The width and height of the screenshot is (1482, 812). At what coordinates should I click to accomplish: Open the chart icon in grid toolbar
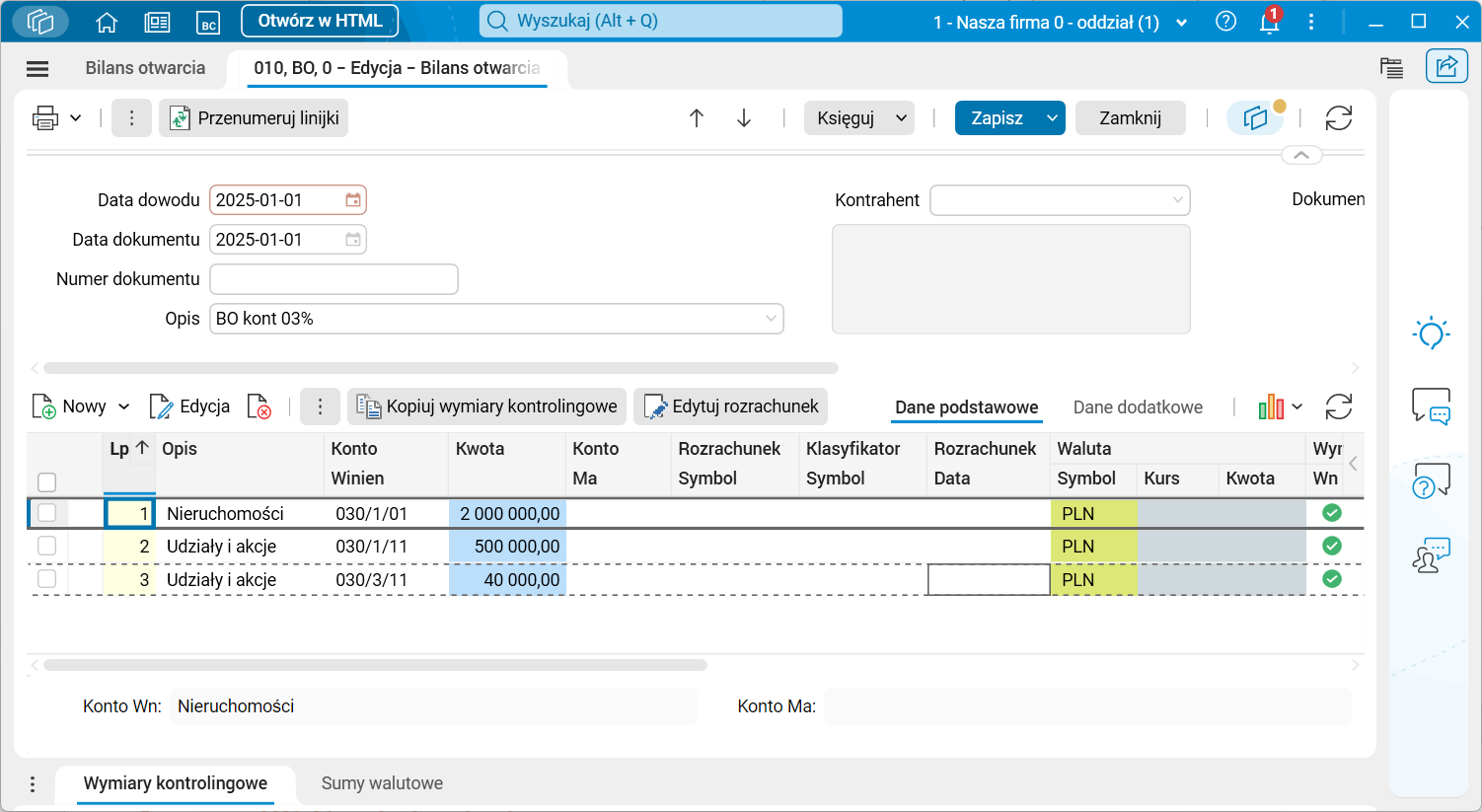(1271, 406)
